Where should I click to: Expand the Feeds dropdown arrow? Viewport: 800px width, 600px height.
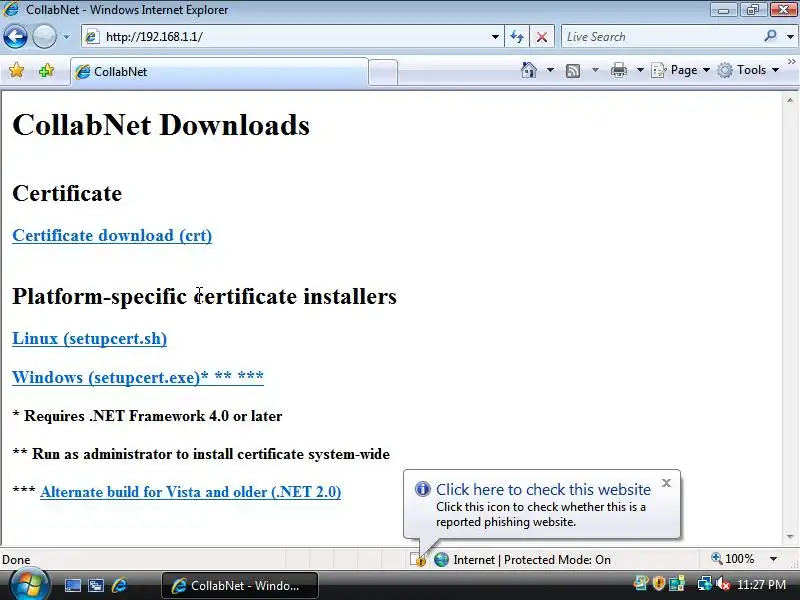pyautogui.click(x=595, y=70)
